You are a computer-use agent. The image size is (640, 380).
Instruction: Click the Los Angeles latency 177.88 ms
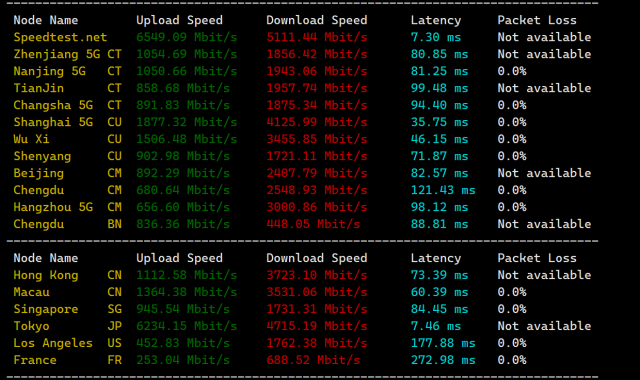point(443,343)
